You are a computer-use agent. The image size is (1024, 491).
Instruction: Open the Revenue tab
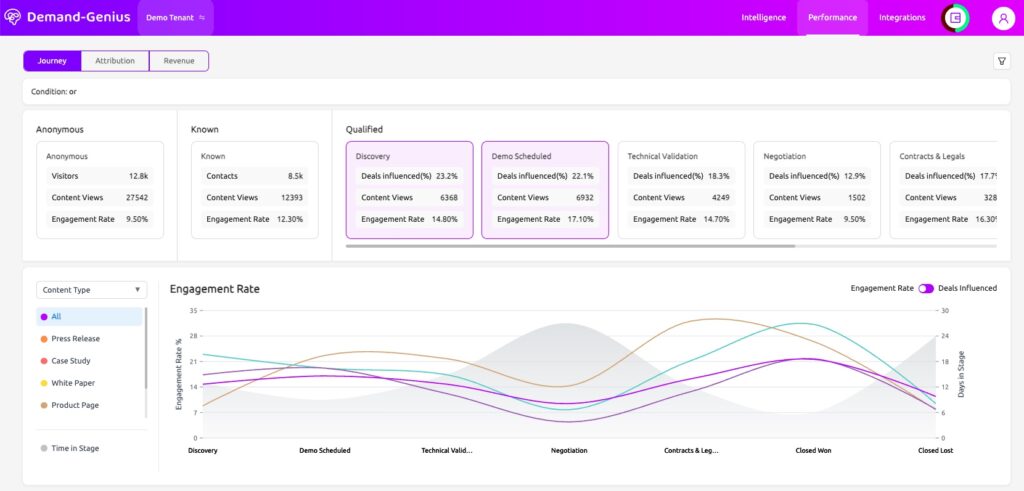(179, 61)
